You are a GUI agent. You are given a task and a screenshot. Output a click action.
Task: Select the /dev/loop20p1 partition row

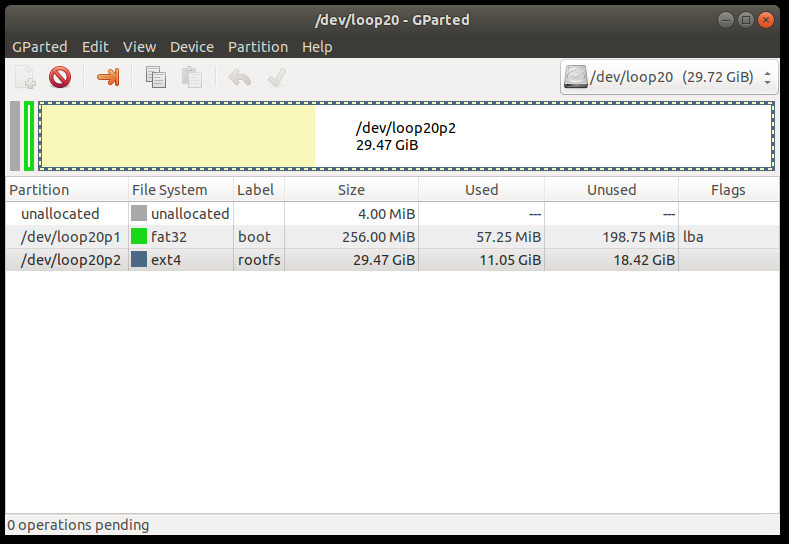(x=392, y=237)
